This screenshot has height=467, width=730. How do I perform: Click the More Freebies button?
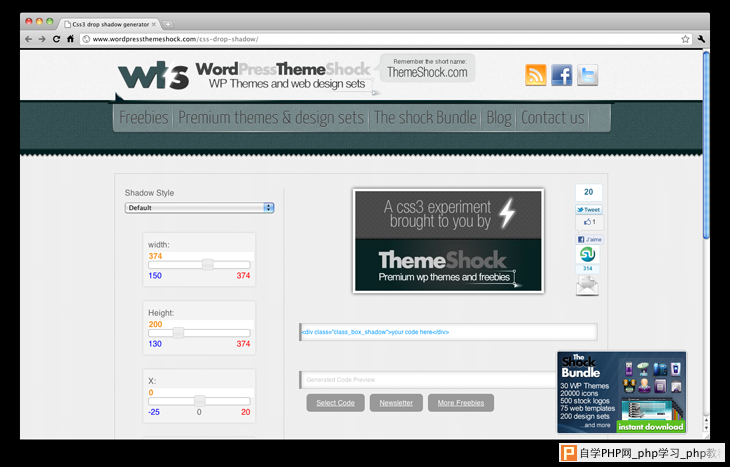[461, 403]
